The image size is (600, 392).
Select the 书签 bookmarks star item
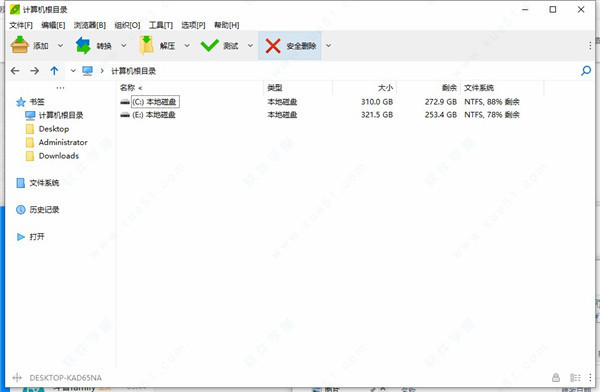click(x=30, y=102)
